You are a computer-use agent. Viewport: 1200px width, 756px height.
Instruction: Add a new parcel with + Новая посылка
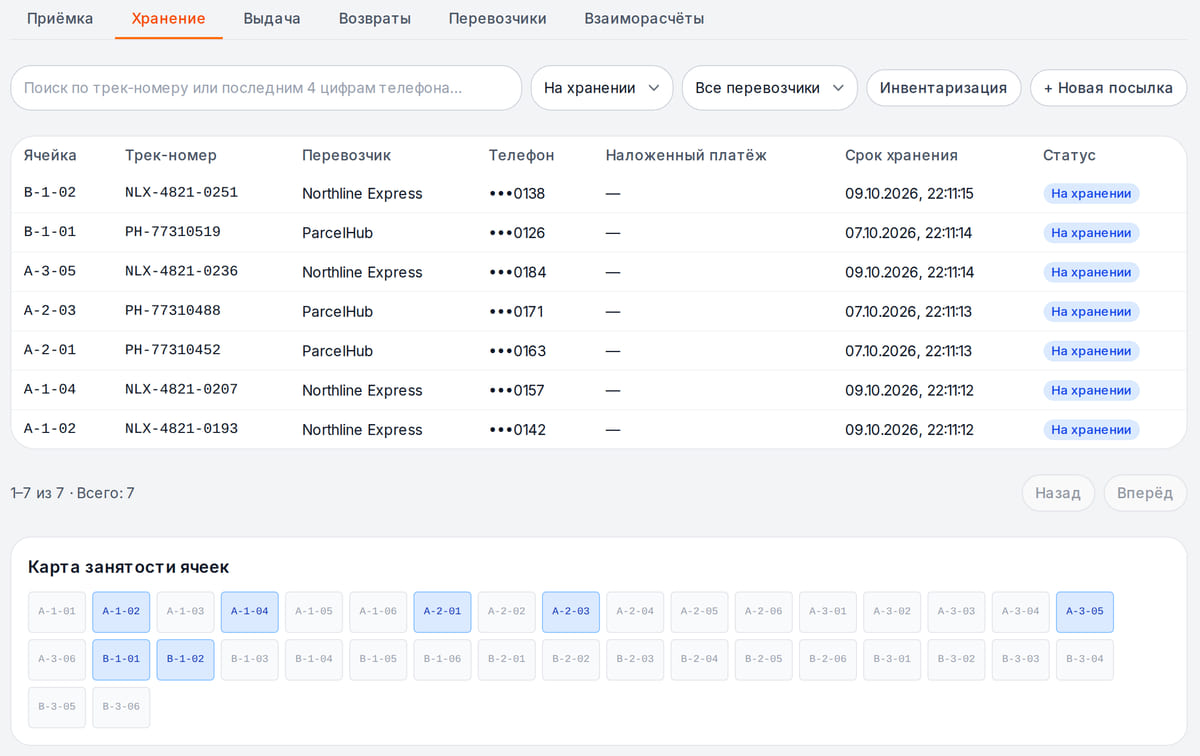click(x=1108, y=88)
